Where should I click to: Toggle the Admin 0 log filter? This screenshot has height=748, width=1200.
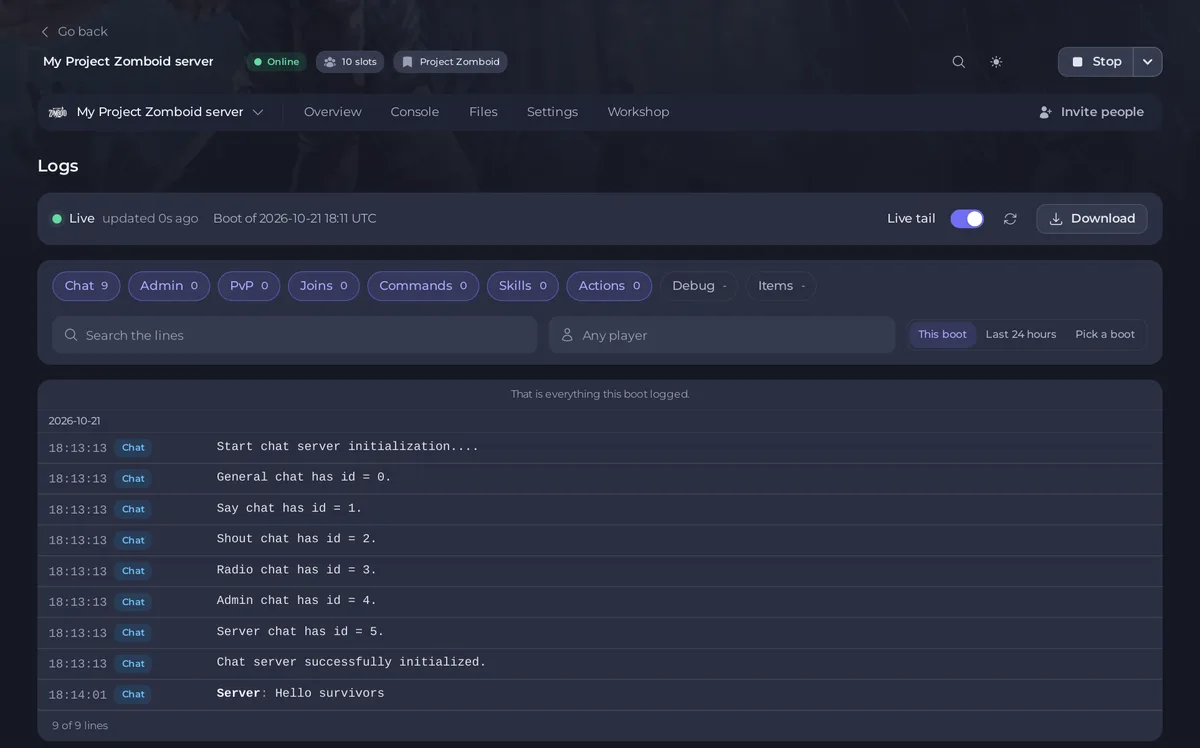[x=169, y=286]
